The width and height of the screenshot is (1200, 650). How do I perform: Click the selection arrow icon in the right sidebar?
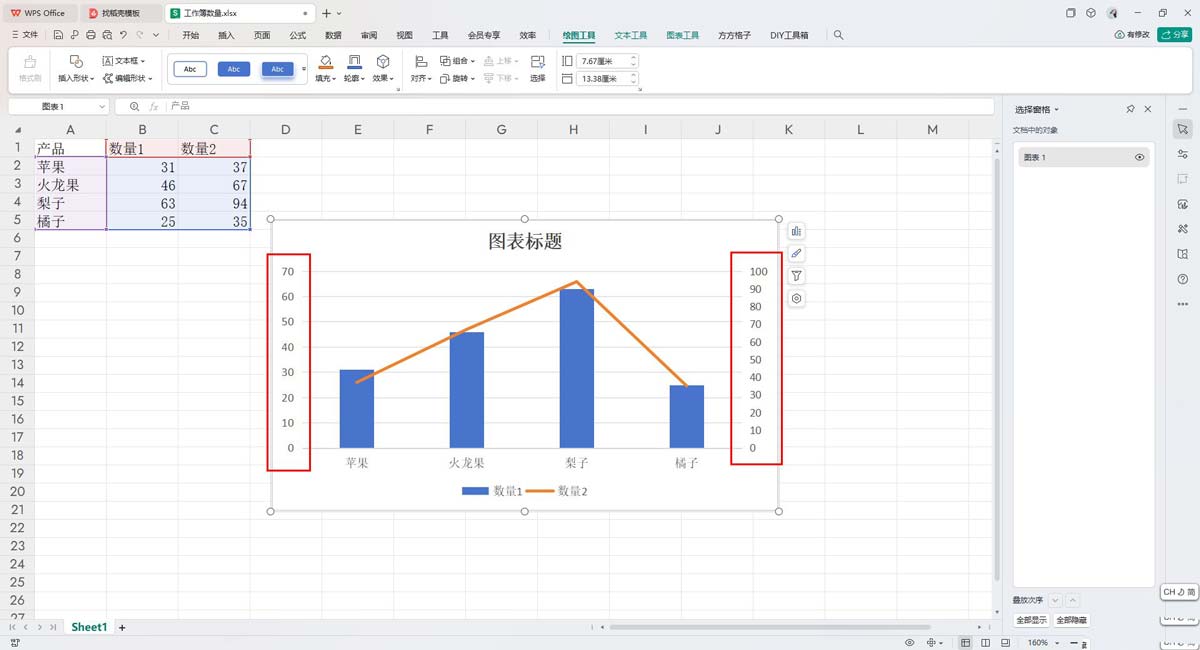1183,129
